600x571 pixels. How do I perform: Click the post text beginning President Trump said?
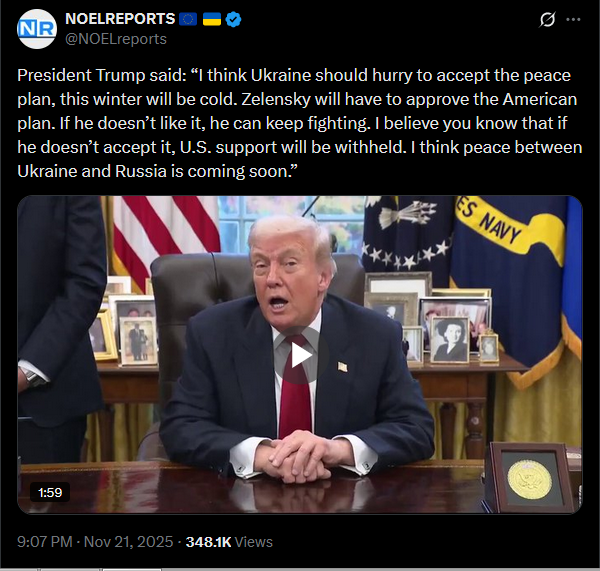pyautogui.click(x=300, y=123)
